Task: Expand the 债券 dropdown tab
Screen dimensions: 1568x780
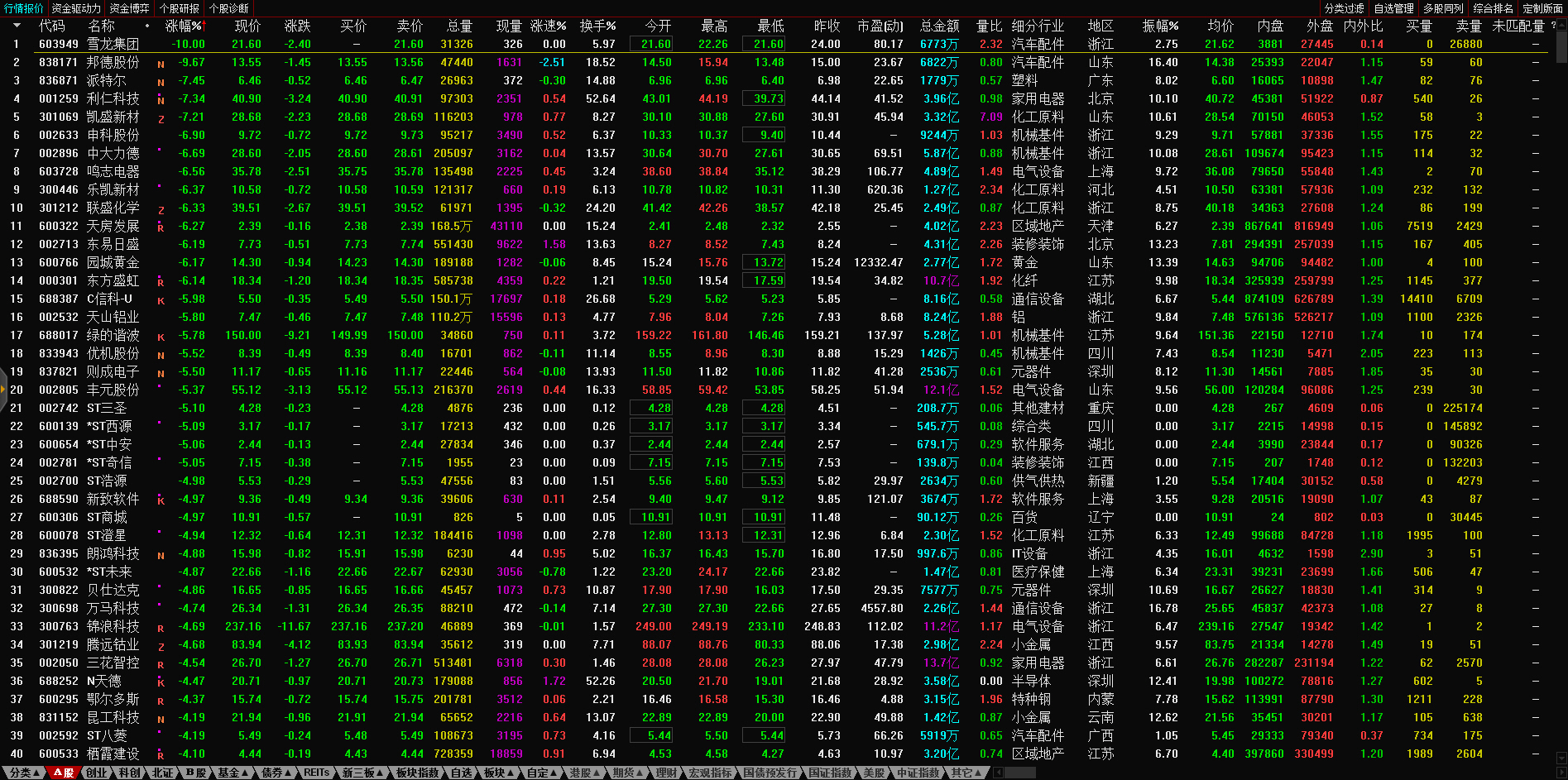Action: [x=276, y=773]
